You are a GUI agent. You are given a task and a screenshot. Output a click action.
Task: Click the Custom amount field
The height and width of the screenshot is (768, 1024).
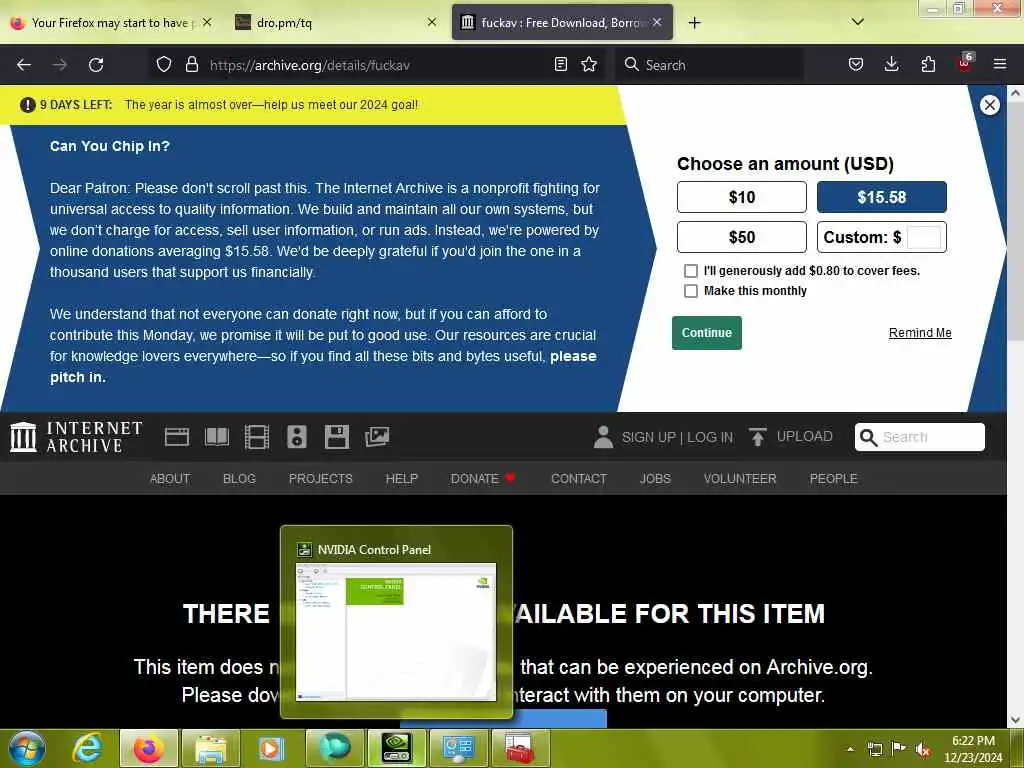click(923, 237)
